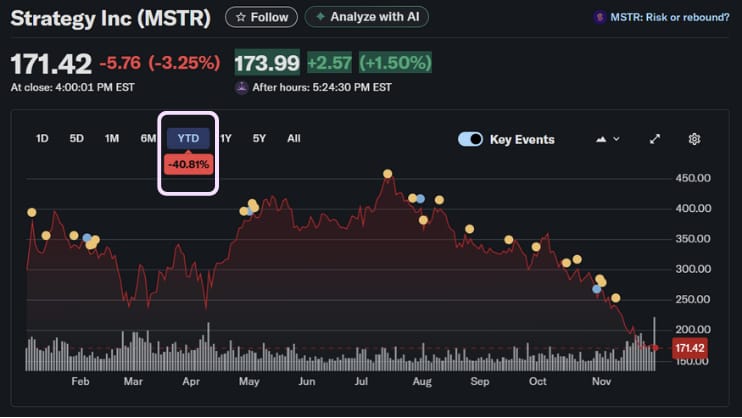
Task: Click the key event marker at July peak
Action: pyautogui.click(x=388, y=174)
